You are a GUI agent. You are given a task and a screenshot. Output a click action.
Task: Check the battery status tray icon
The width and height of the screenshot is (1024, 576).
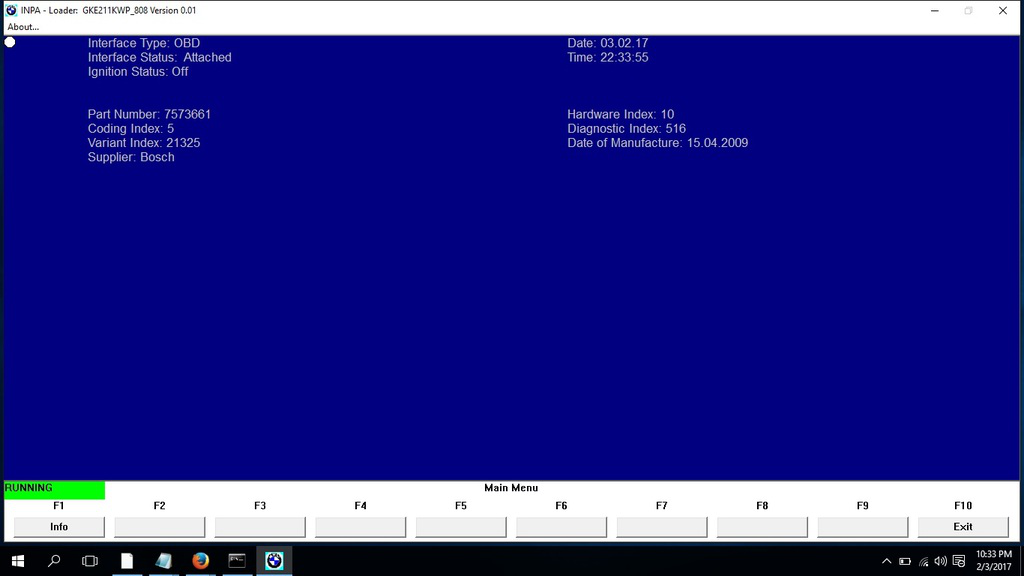[904, 561]
